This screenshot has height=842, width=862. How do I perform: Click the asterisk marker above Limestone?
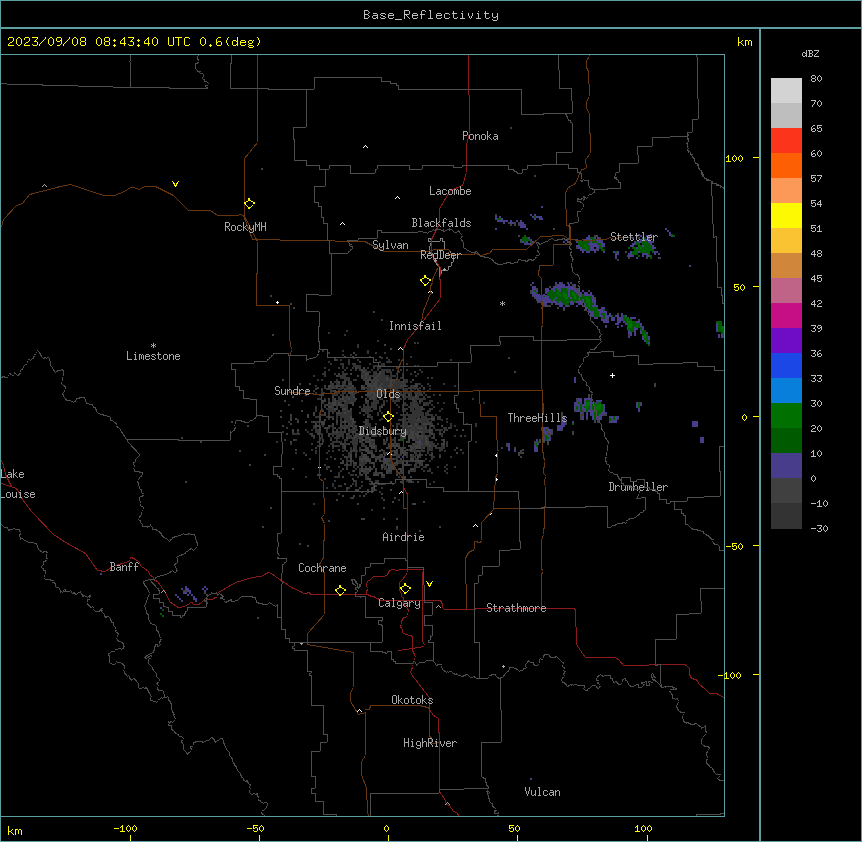coord(153,346)
